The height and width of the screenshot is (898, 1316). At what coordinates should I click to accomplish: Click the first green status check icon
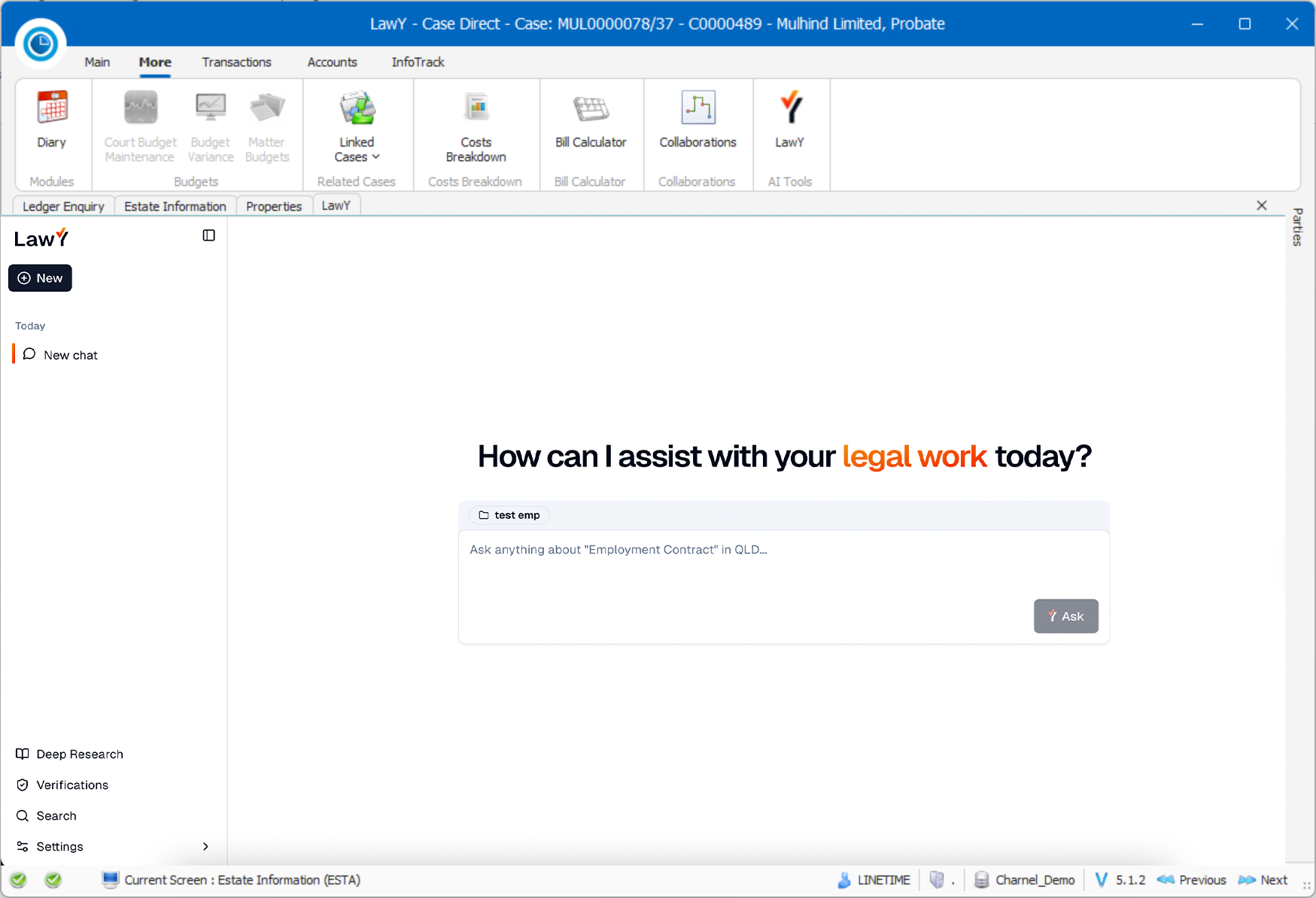[19, 880]
